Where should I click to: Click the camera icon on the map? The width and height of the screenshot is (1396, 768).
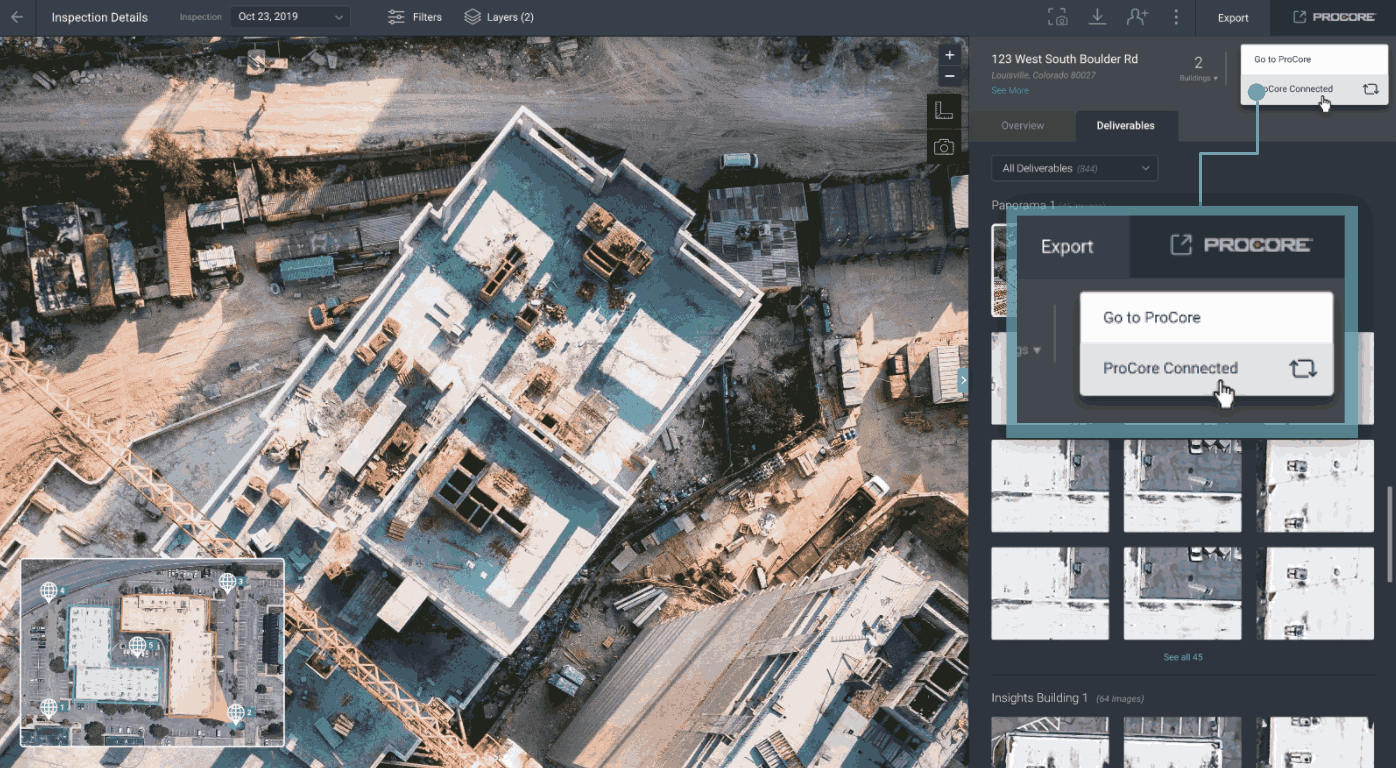coord(944,147)
